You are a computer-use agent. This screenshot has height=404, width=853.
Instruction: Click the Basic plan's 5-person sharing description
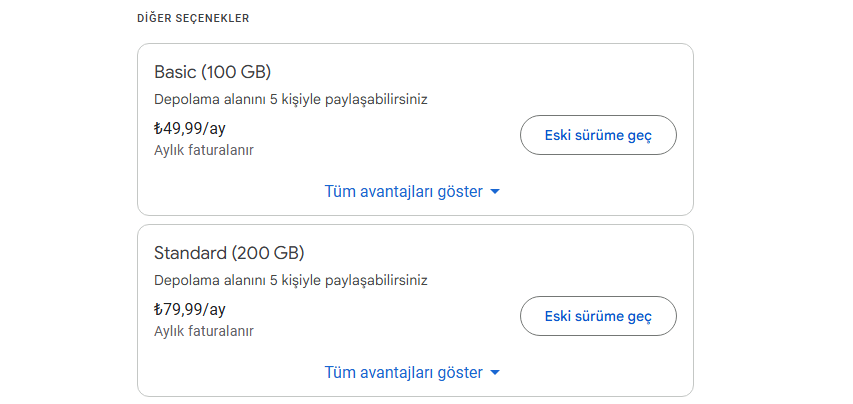pos(297,100)
